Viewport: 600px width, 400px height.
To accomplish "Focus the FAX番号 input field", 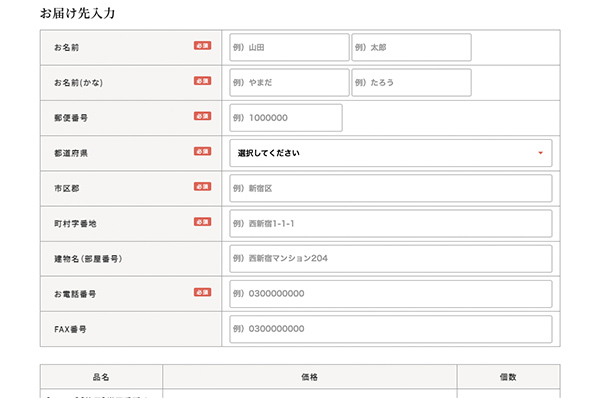I will [x=390, y=329].
